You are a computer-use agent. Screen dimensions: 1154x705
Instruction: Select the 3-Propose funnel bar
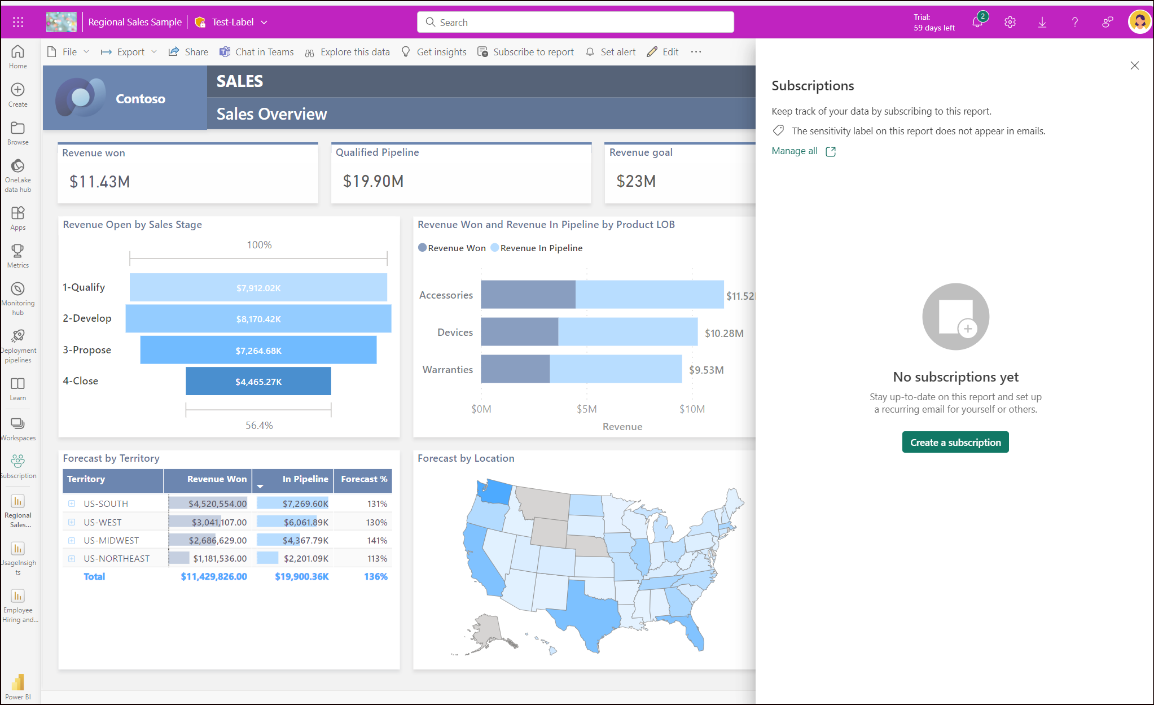258,350
